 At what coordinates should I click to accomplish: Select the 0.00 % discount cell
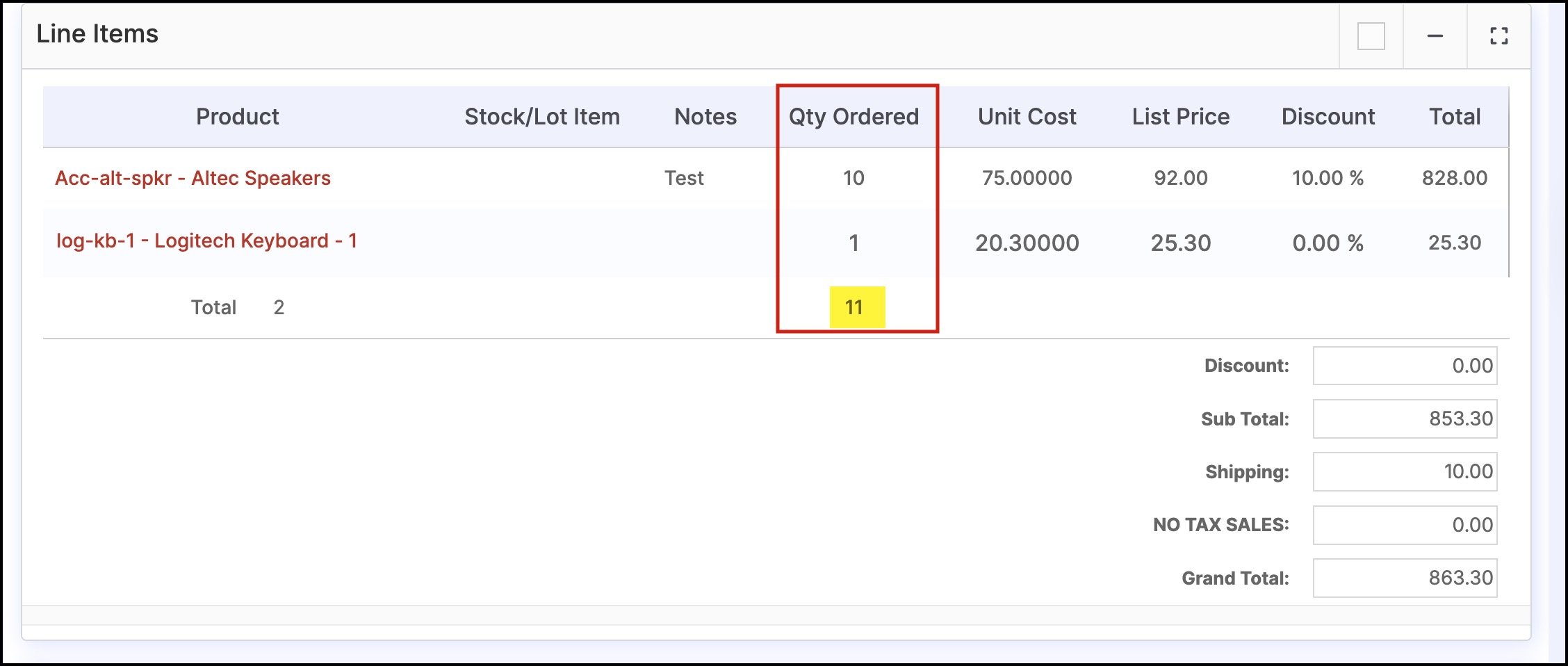[1328, 243]
